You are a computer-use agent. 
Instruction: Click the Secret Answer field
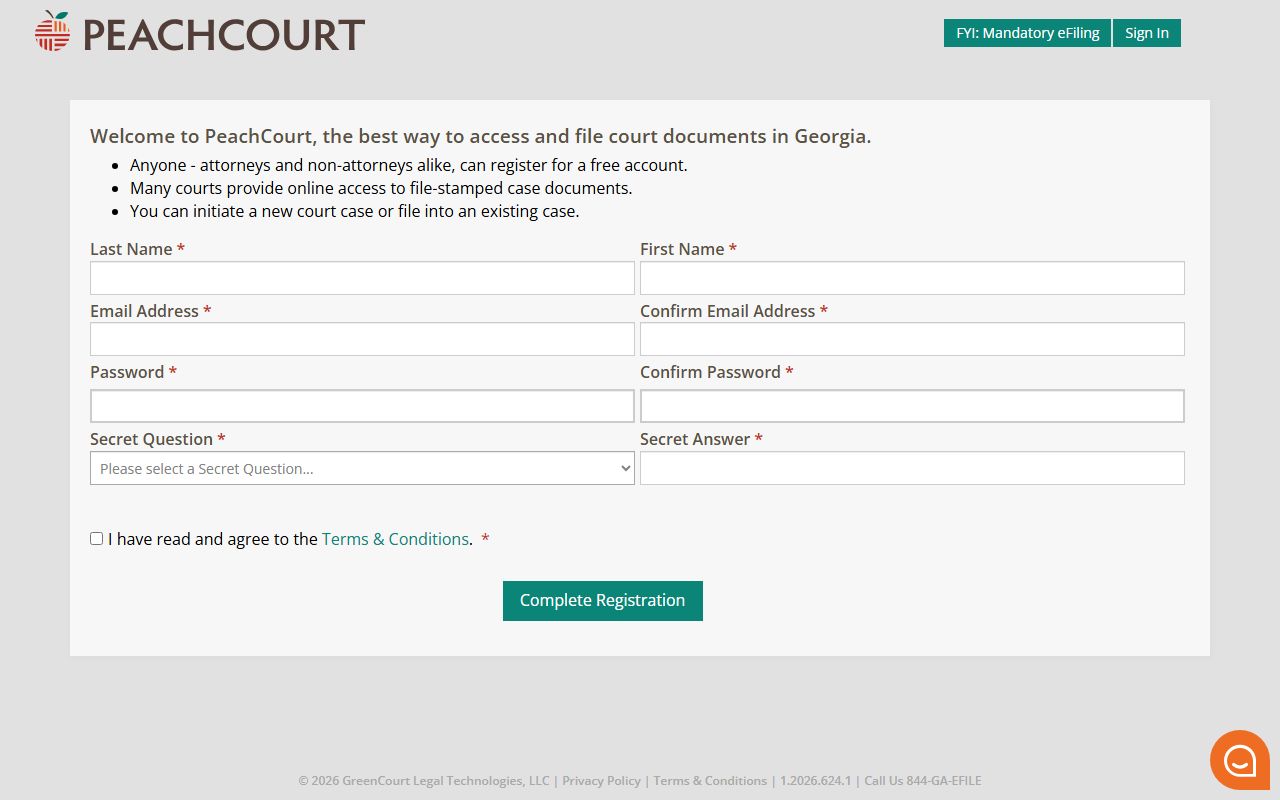click(912, 468)
